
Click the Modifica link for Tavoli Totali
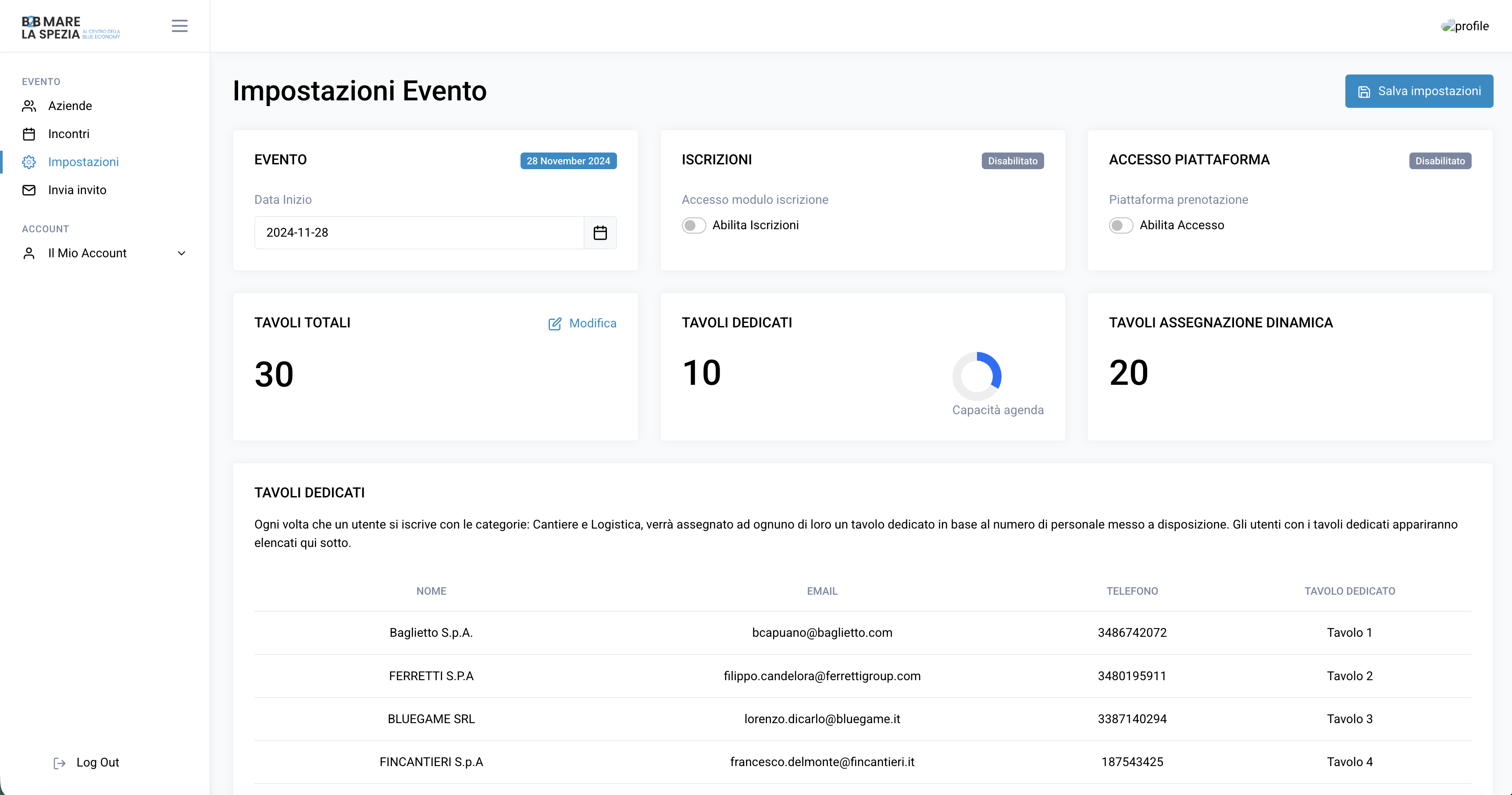click(592, 323)
